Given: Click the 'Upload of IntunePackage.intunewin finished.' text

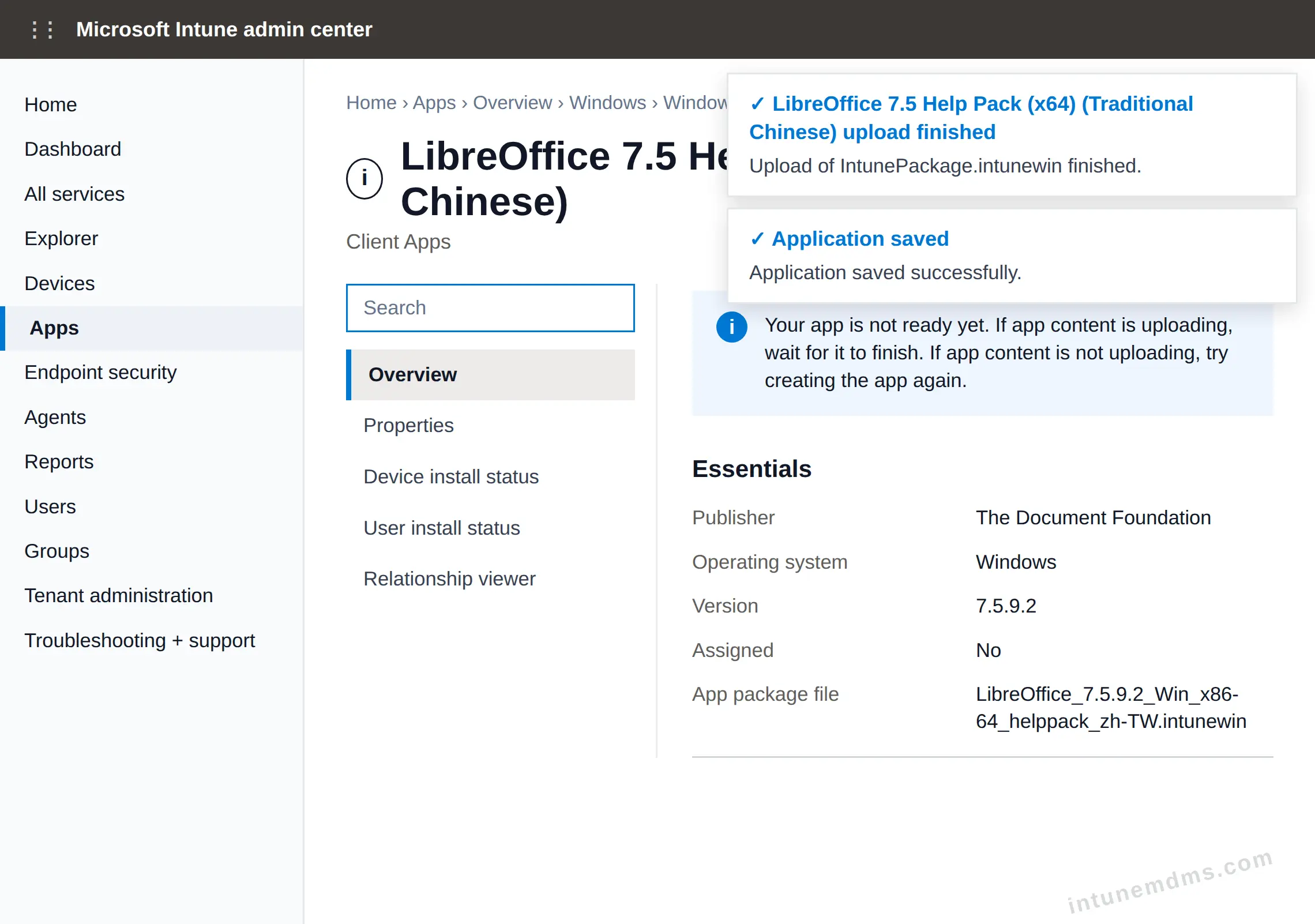Looking at the screenshot, I should [x=945, y=166].
